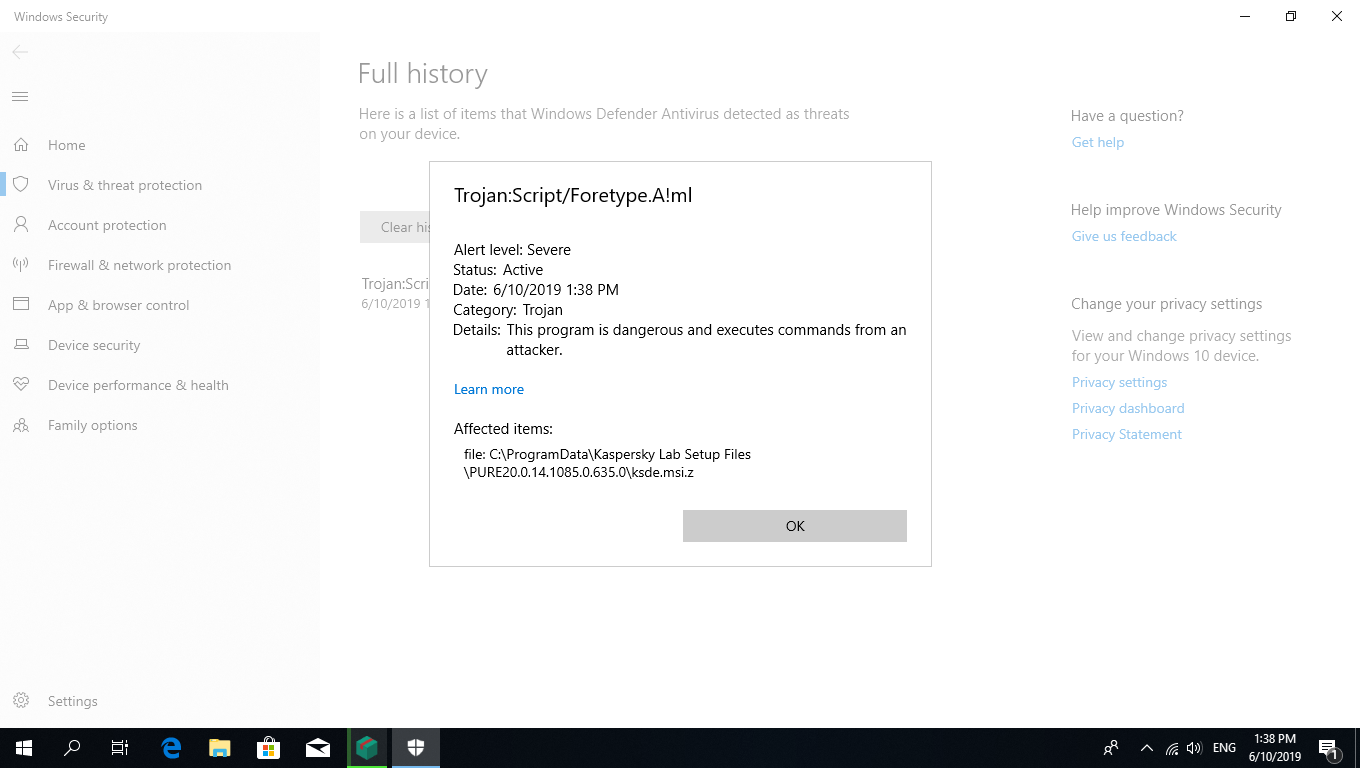The image size is (1360, 768).
Task: Click the Virus & threat protection shield icon
Action: (21, 185)
